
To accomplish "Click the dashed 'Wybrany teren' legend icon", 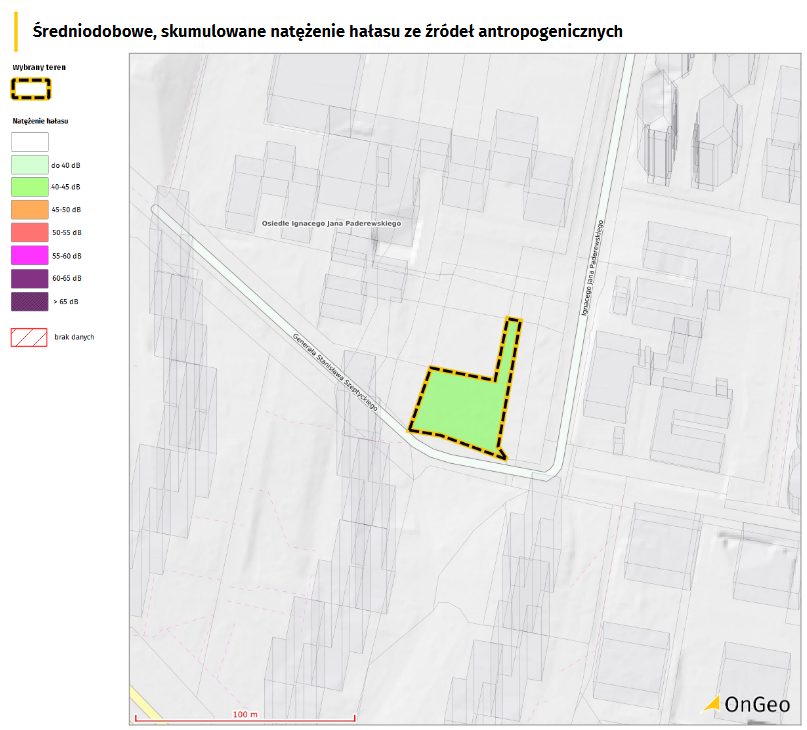I will 30,89.
